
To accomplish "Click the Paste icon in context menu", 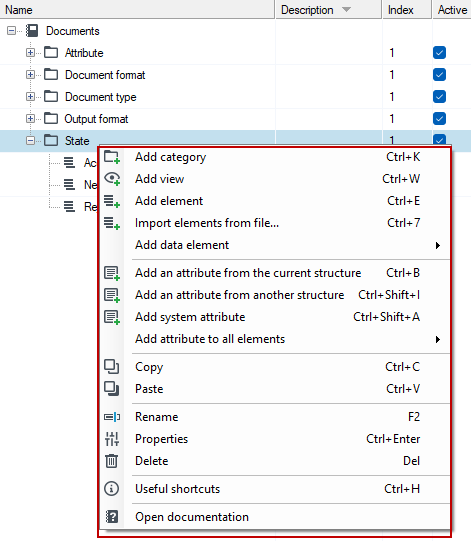I will pyautogui.click(x=111, y=389).
